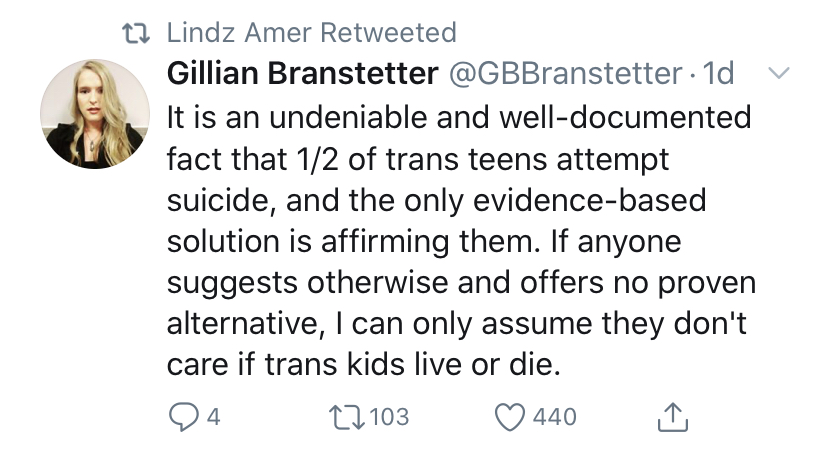Viewport: 828px width, 453px height.
Task: Click the word Retweeted in the header
Action: coord(388,33)
